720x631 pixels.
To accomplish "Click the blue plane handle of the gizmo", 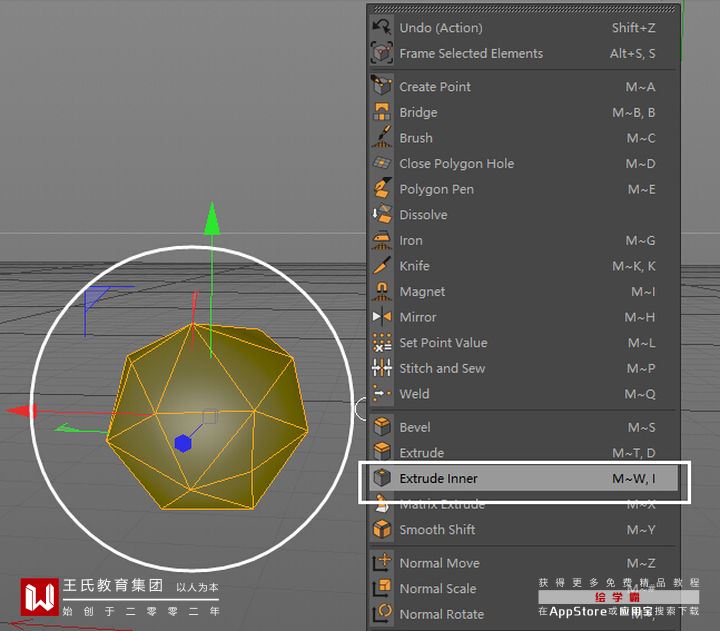I will (96, 297).
